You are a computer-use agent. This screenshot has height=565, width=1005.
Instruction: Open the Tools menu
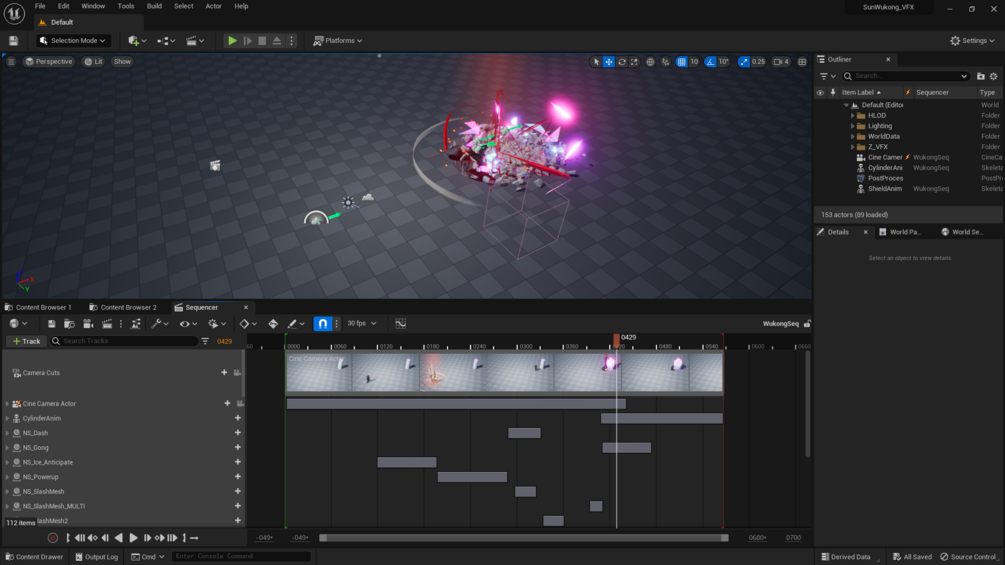[x=126, y=6]
